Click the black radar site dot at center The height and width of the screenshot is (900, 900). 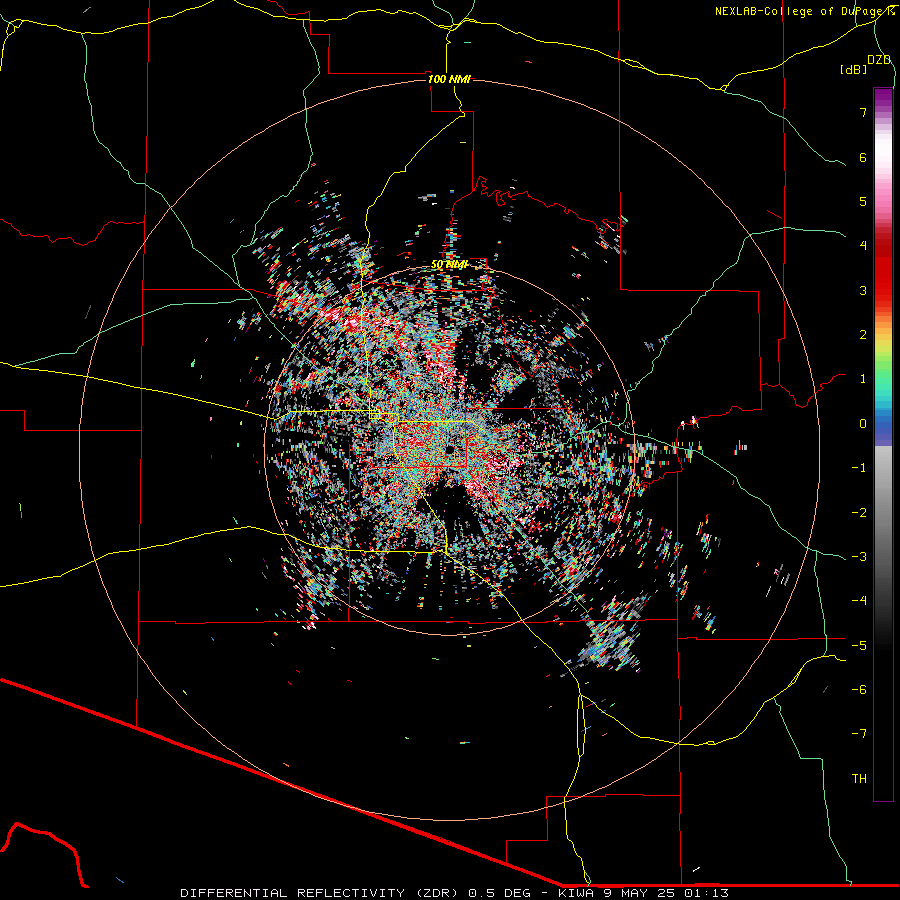(x=450, y=448)
